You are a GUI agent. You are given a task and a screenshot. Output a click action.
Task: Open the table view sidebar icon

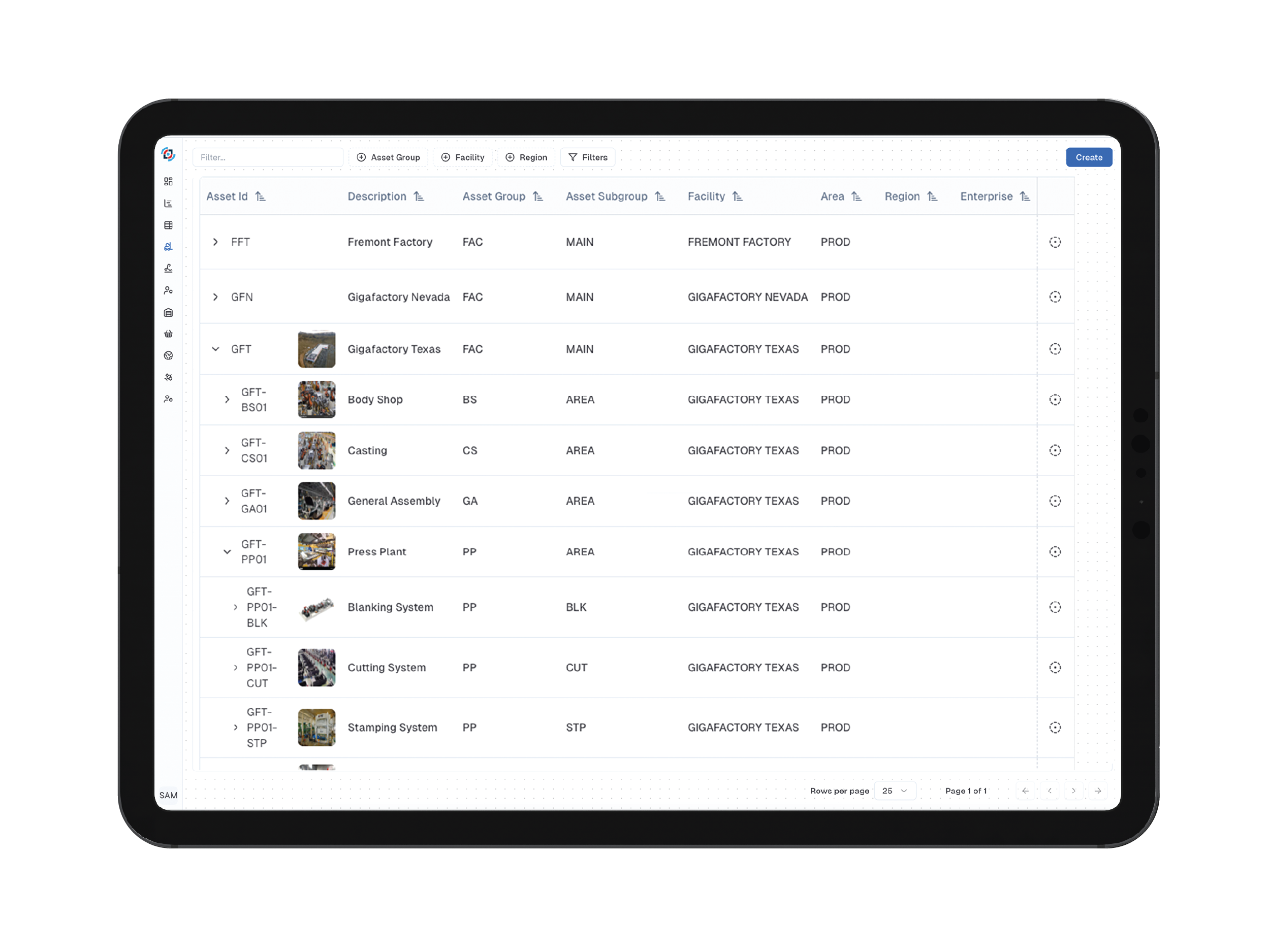pyautogui.click(x=168, y=225)
